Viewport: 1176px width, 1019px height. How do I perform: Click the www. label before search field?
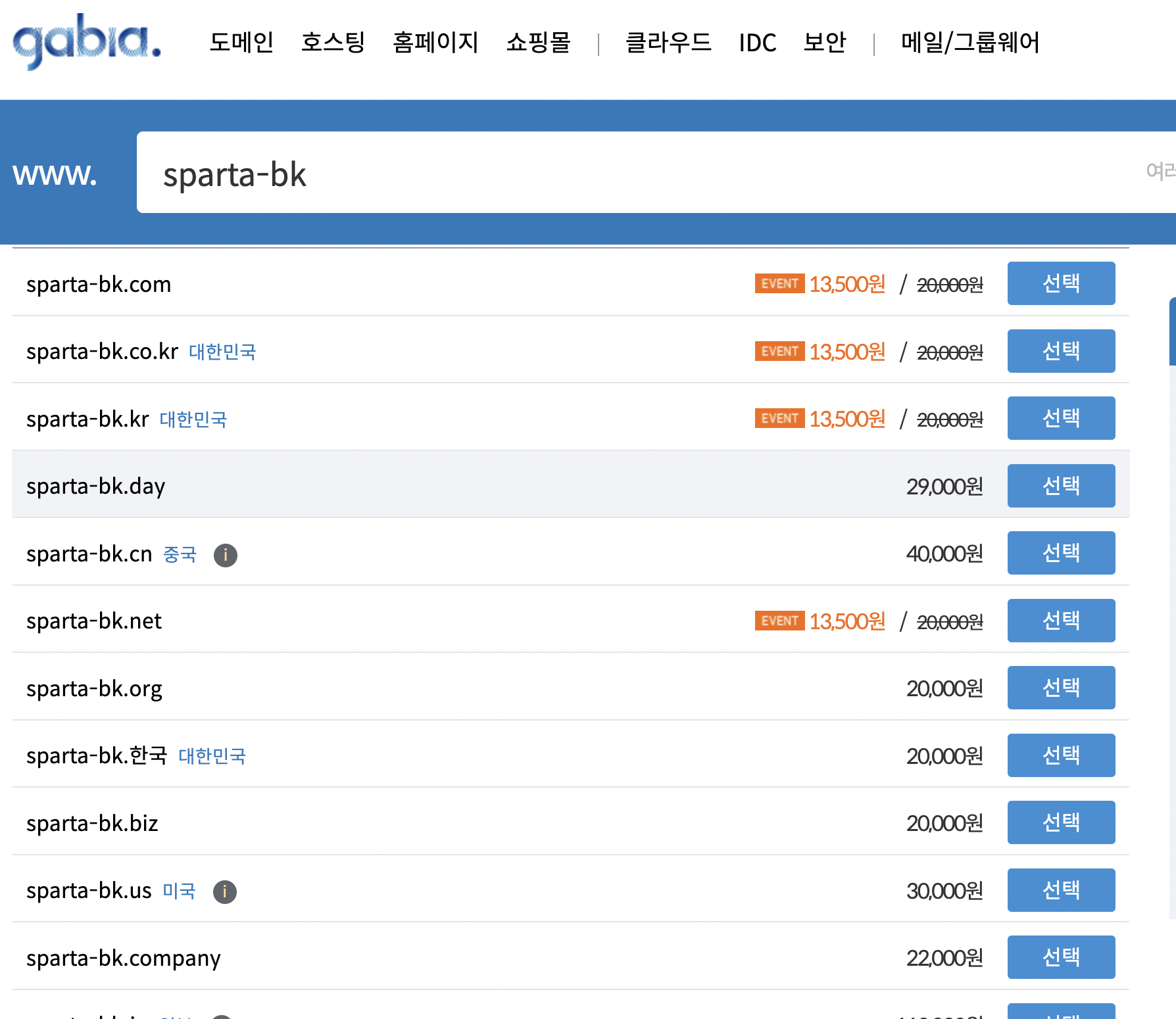tap(55, 174)
